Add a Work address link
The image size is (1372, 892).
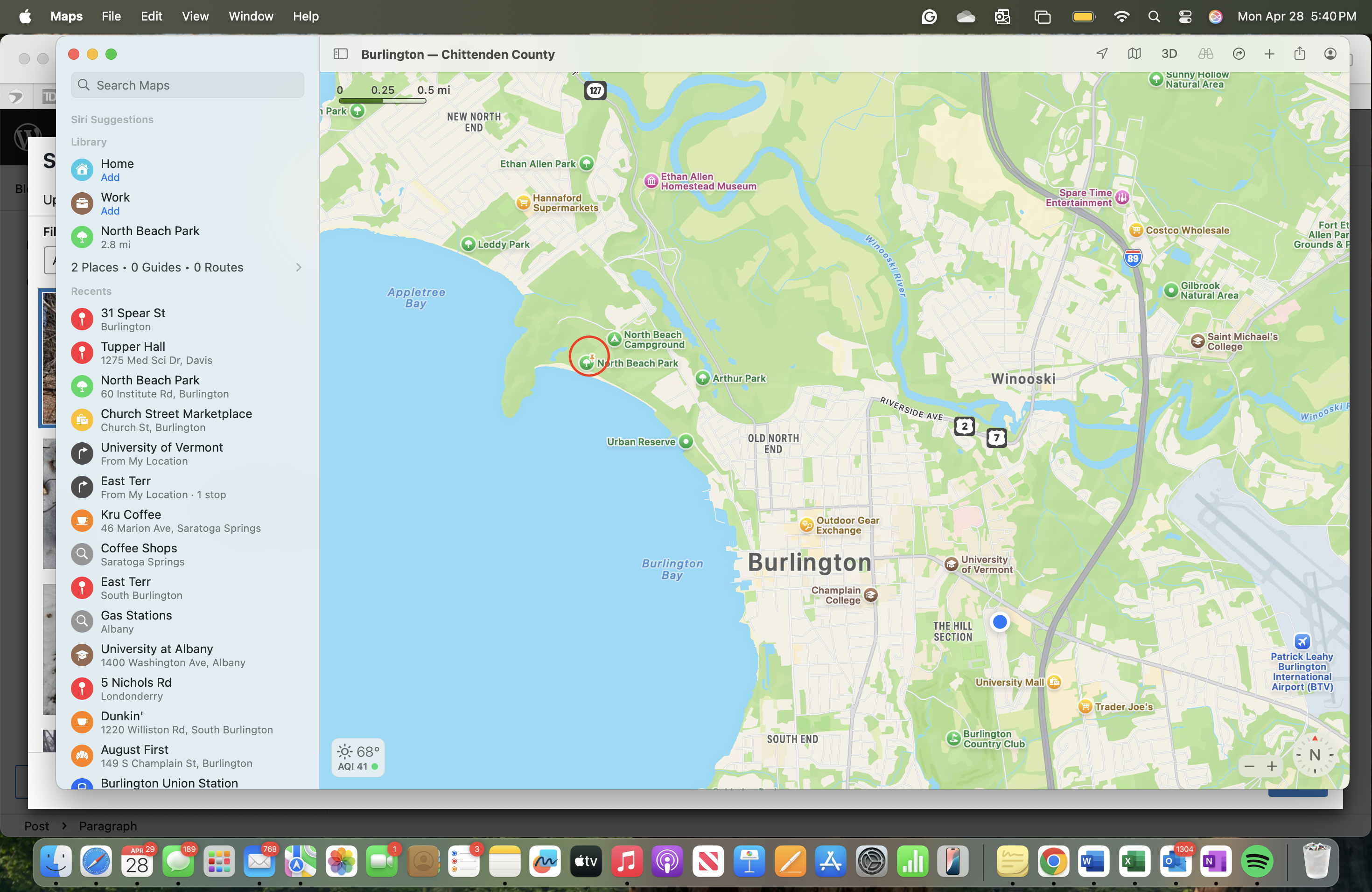tap(110, 211)
